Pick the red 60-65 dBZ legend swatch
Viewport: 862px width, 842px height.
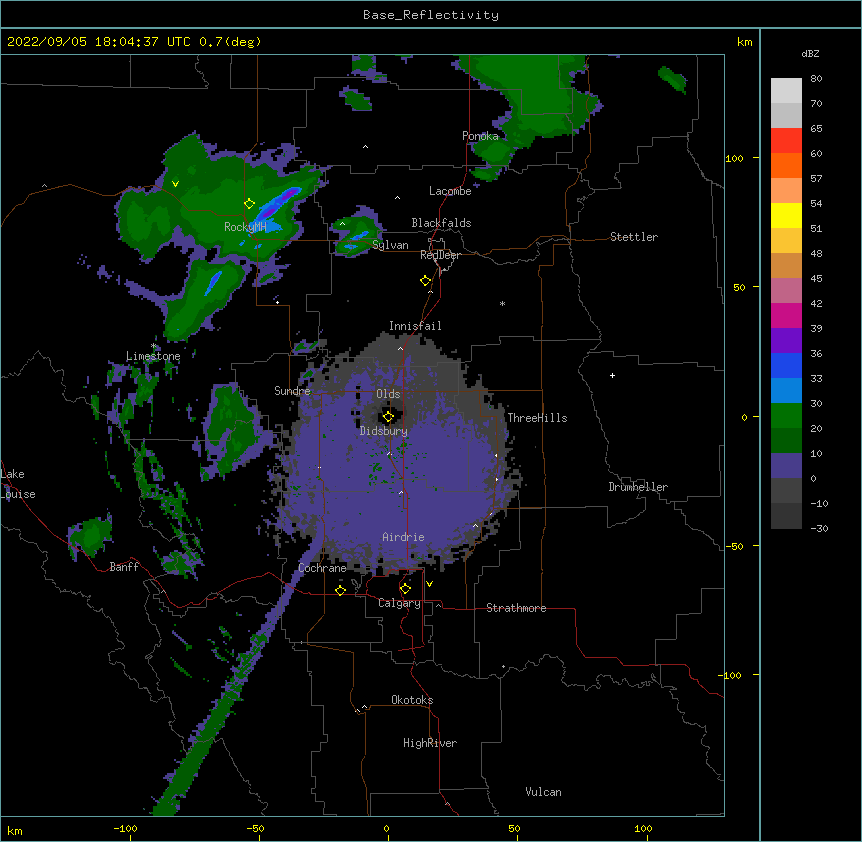click(x=786, y=141)
